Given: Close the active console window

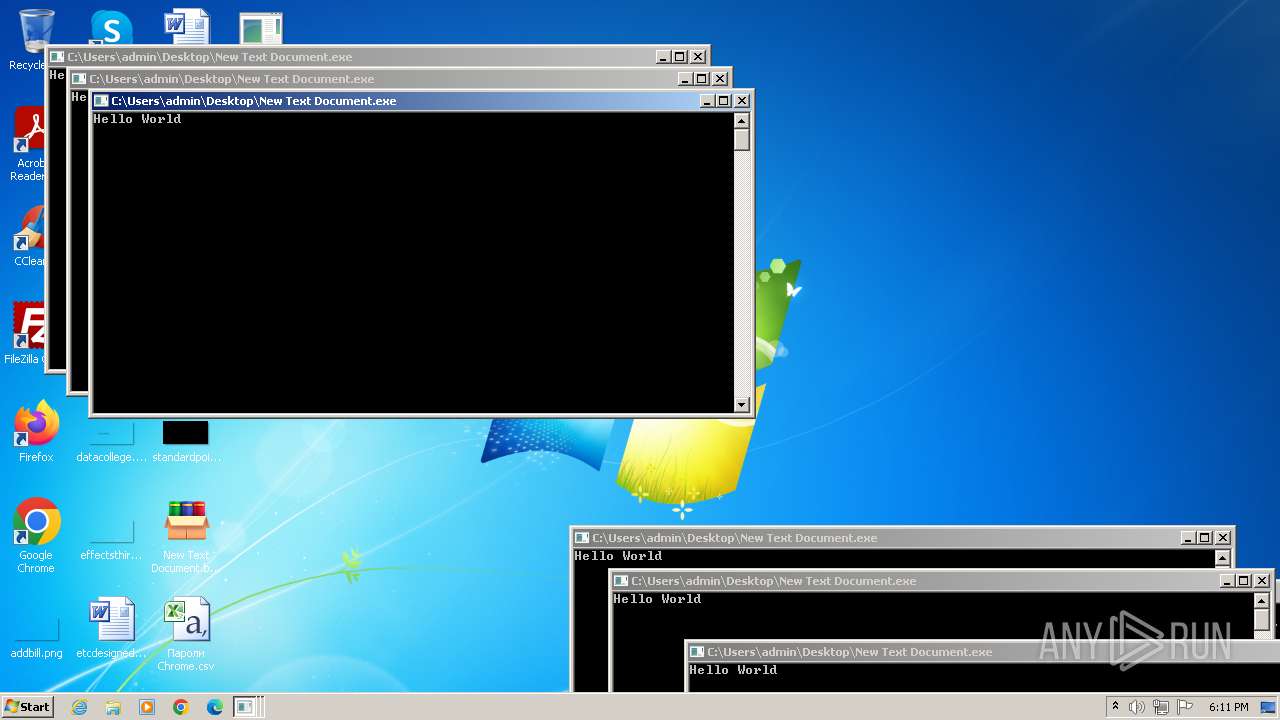Looking at the screenshot, I should (742, 101).
